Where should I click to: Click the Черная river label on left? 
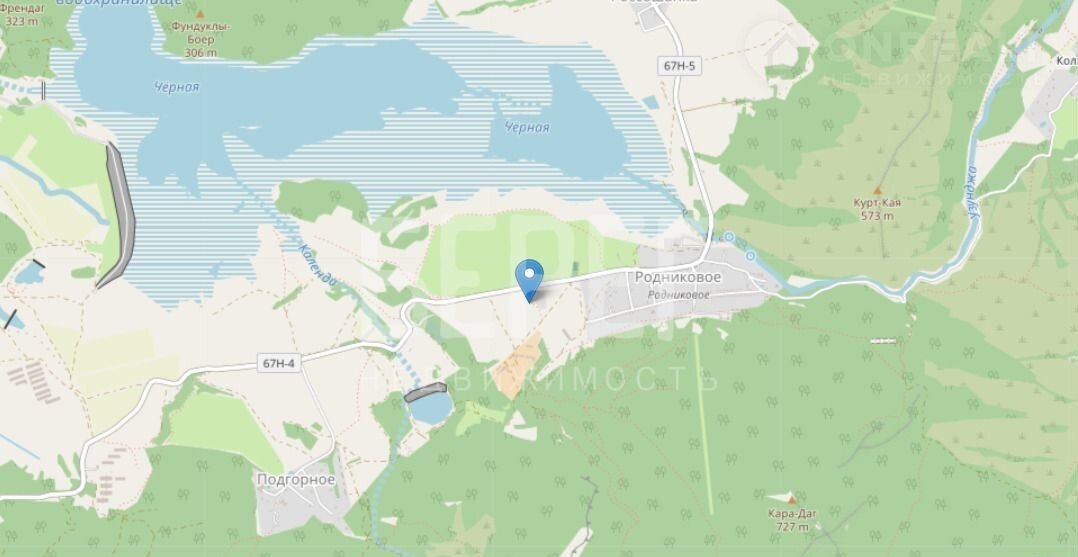pos(177,87)
